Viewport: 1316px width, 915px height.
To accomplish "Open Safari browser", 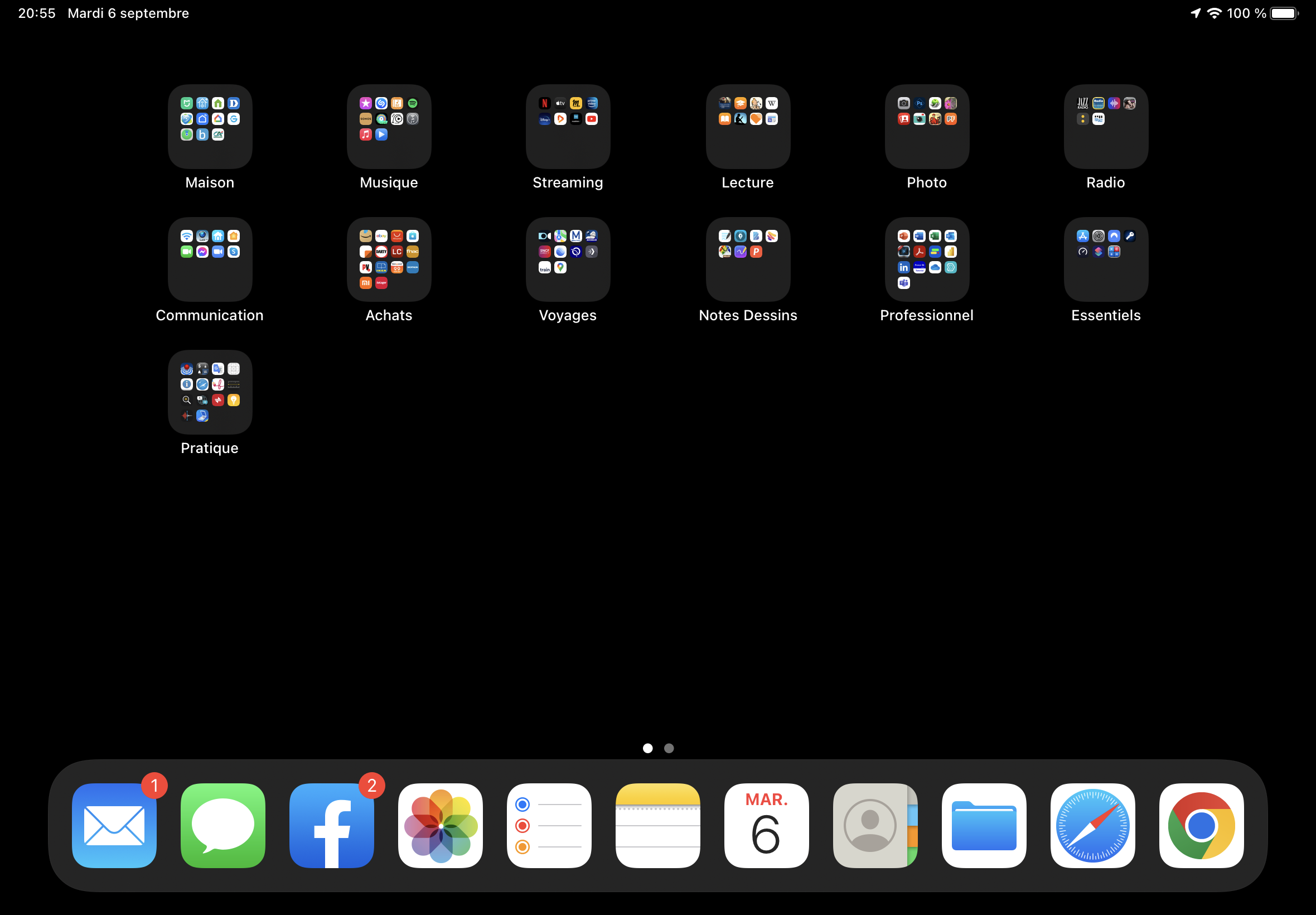I will pyautogui.click(x=1092, y=825).
